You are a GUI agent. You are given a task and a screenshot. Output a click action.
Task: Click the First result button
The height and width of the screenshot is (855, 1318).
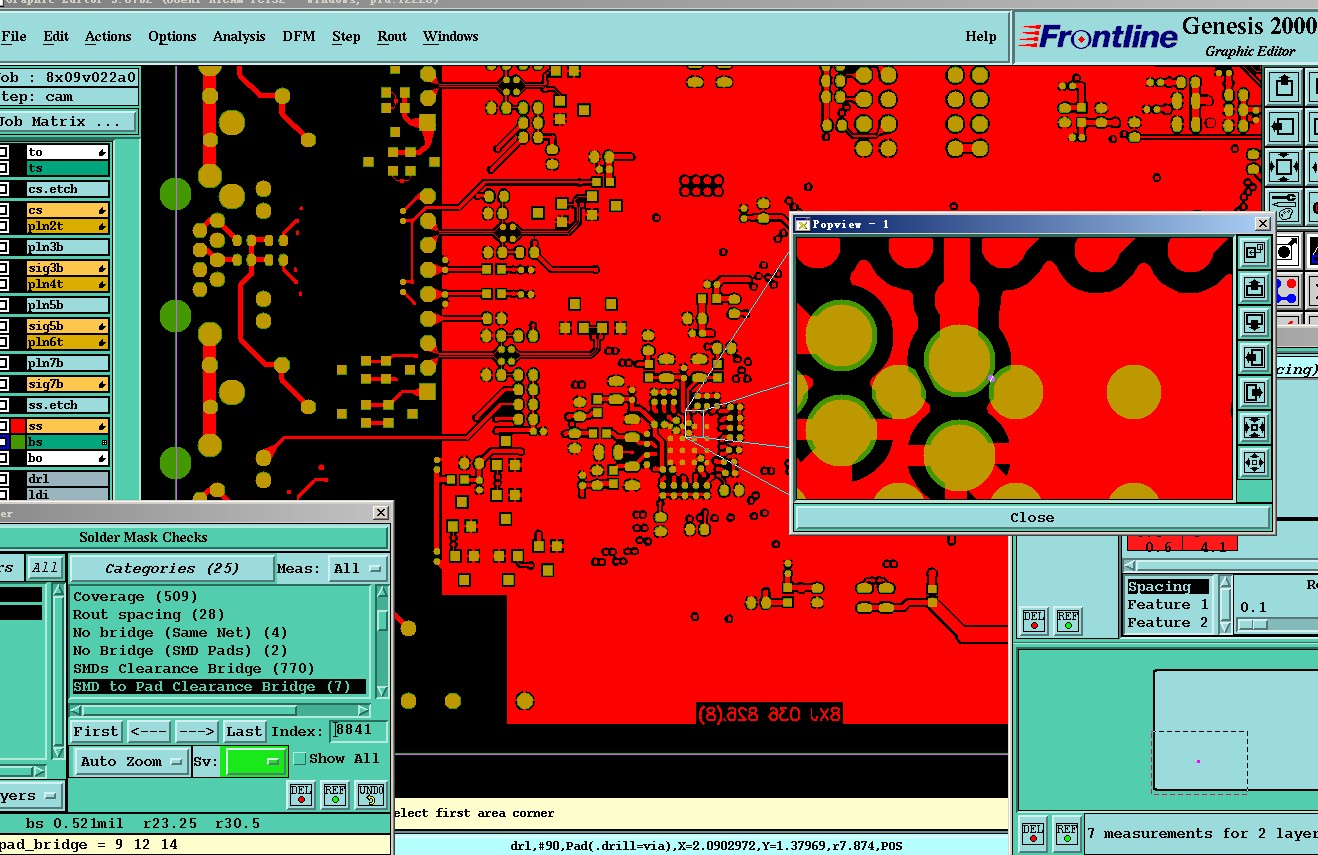(95, 731)
